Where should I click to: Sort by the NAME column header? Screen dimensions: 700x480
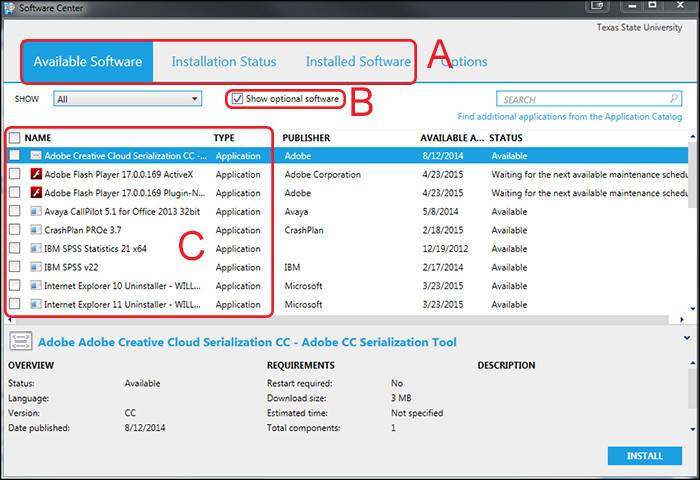(x=38, y=138)
